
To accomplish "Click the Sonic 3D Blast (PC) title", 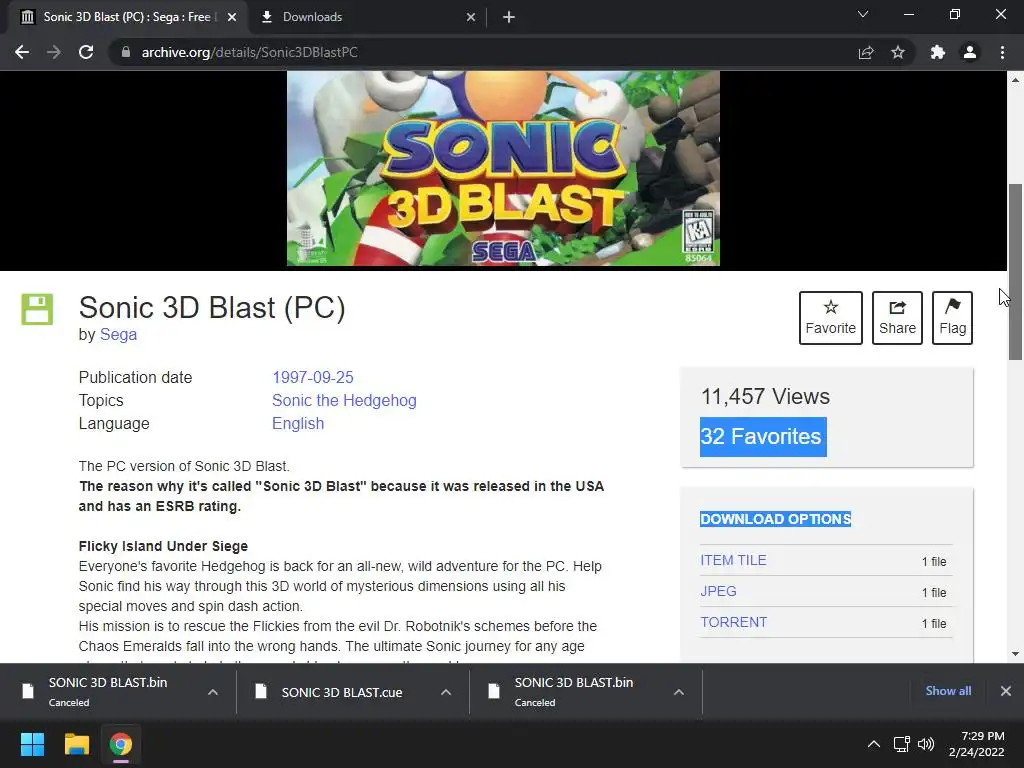I will pyautogui.click(x=212, y=308).
